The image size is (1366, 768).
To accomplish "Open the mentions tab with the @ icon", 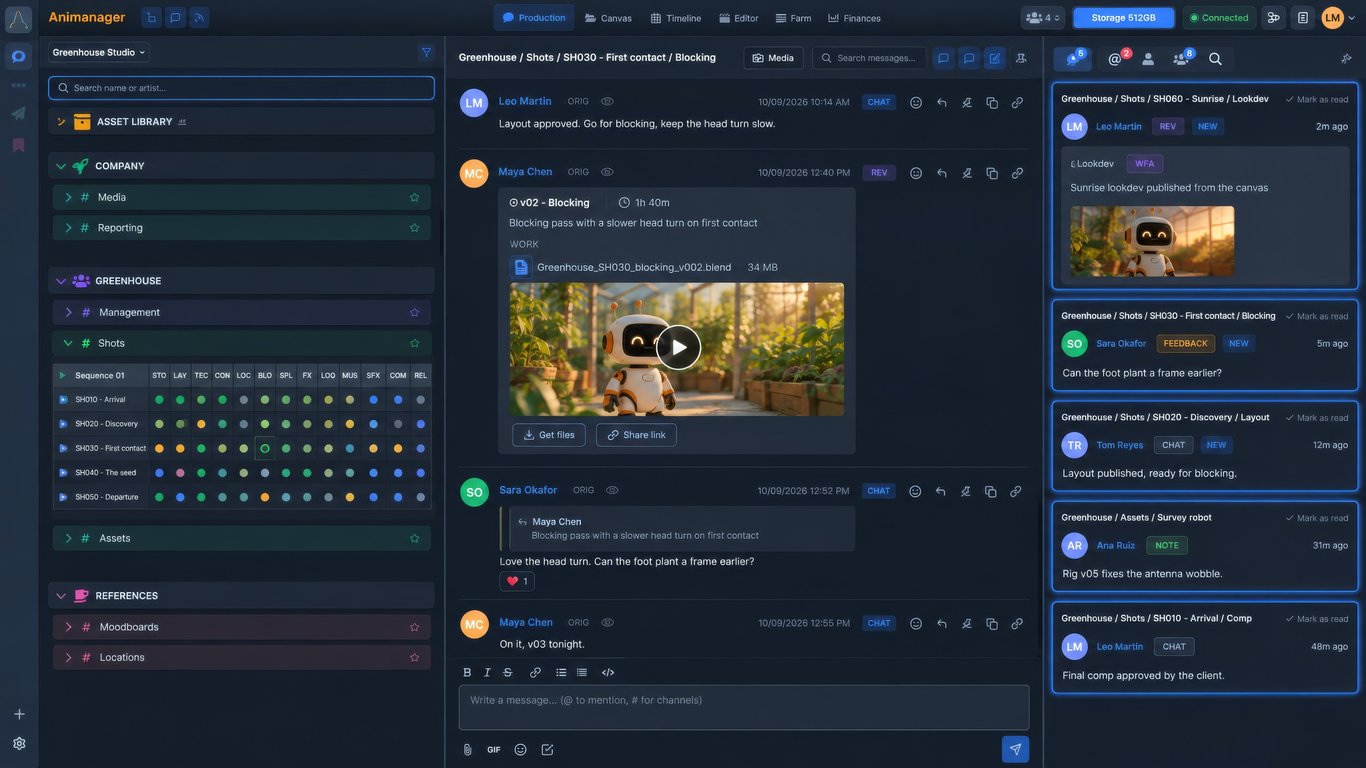I will [x=1116, y=59].
